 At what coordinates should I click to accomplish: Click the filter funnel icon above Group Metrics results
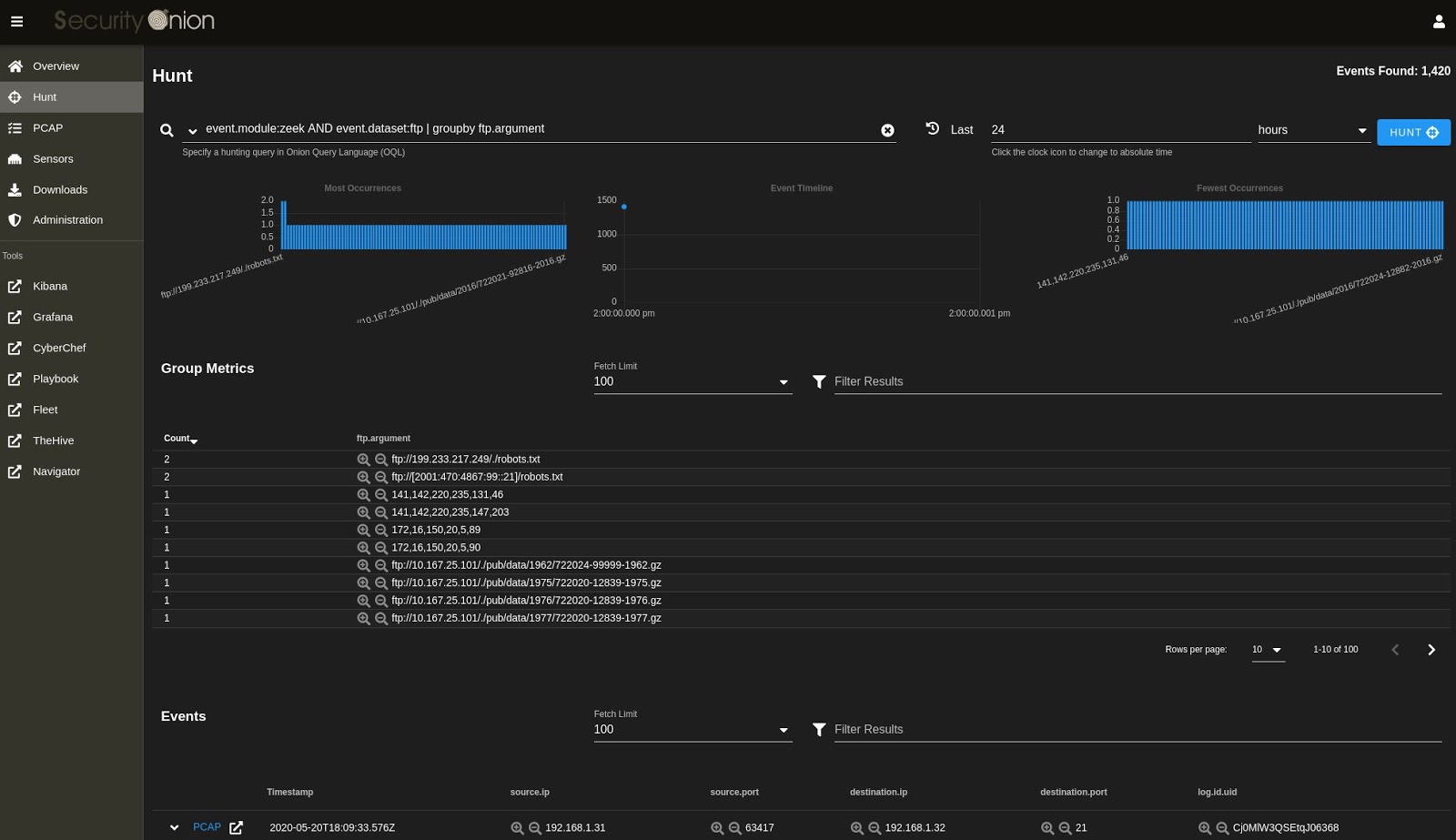pos(819,381)
